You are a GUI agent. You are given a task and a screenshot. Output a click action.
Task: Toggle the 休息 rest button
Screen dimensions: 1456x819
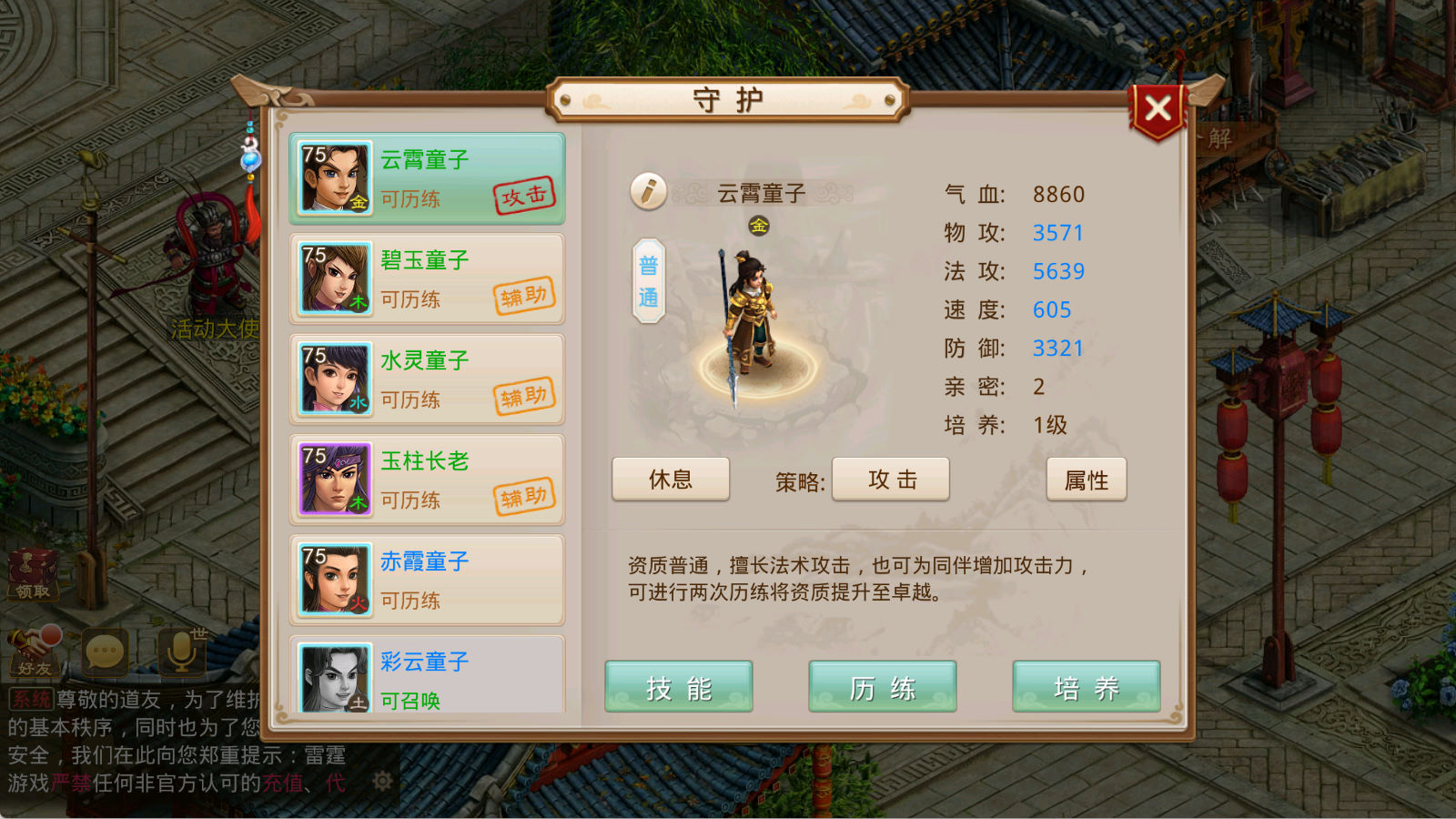[671, 480]
